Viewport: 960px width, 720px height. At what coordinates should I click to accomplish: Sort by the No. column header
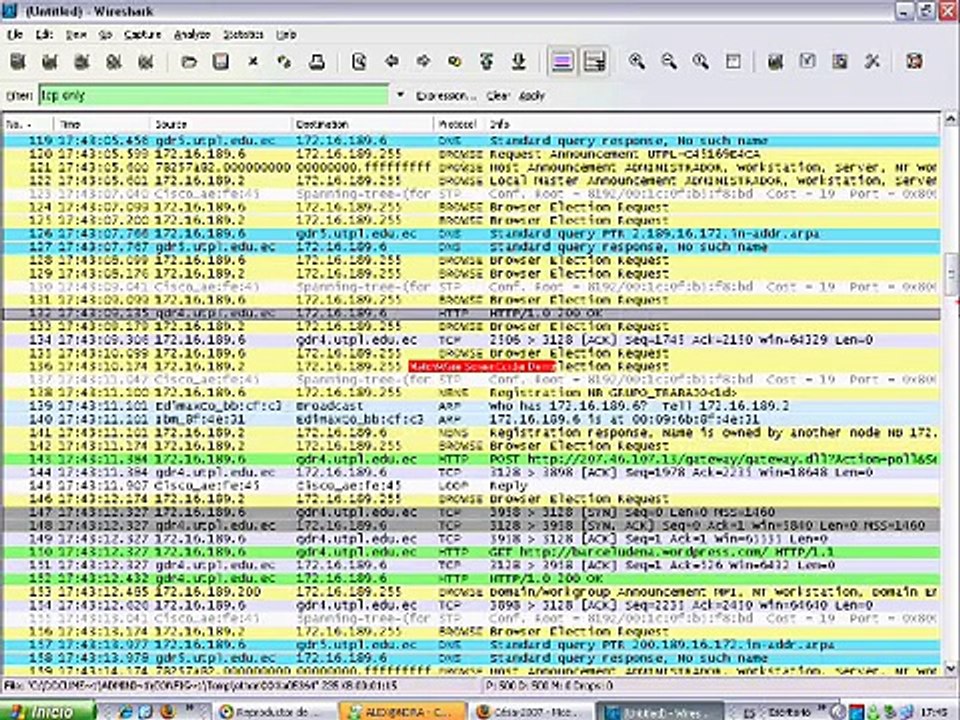tap(28, 124)
